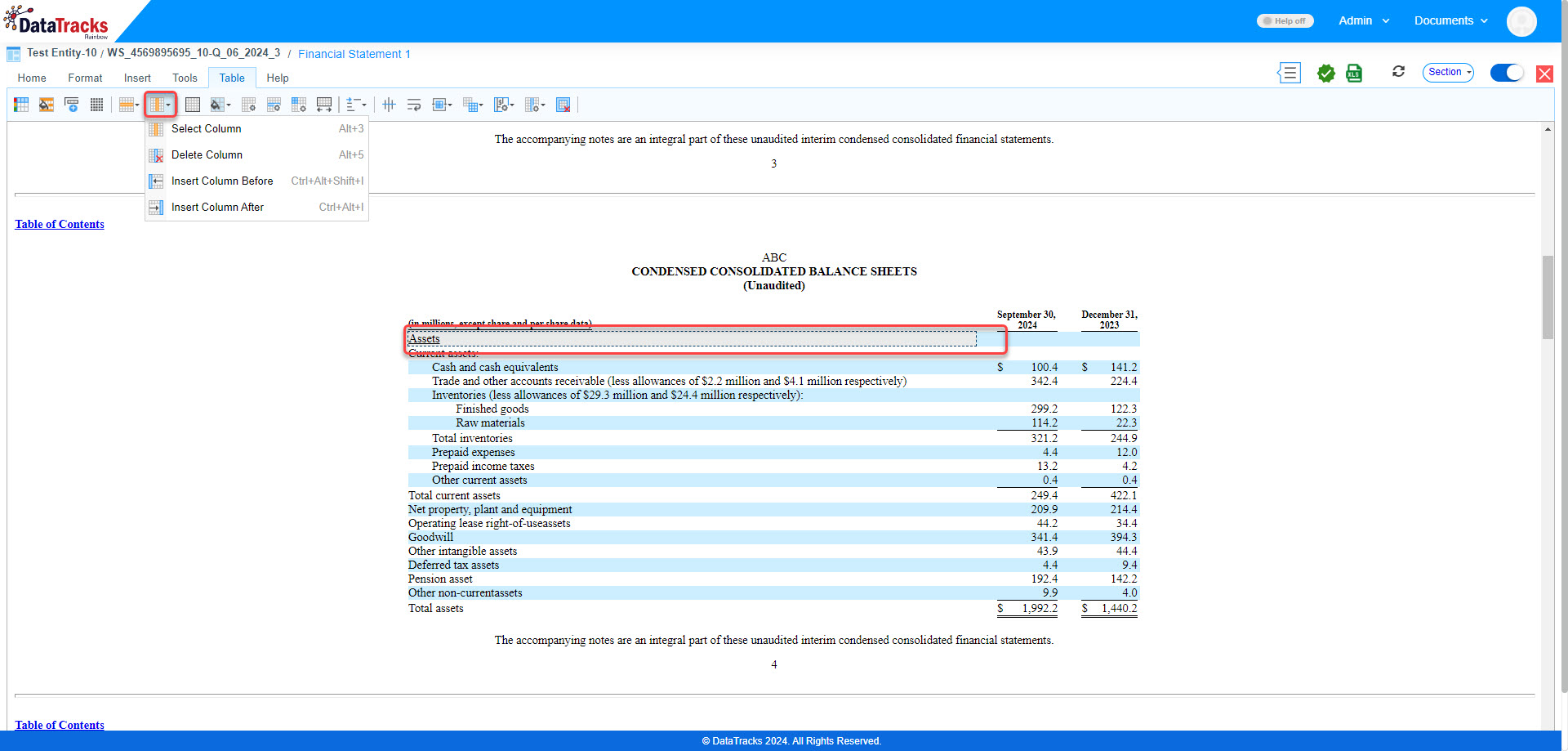Click the first Table of Contents link
Screen dimensions: 1568x751
(60, 224)
